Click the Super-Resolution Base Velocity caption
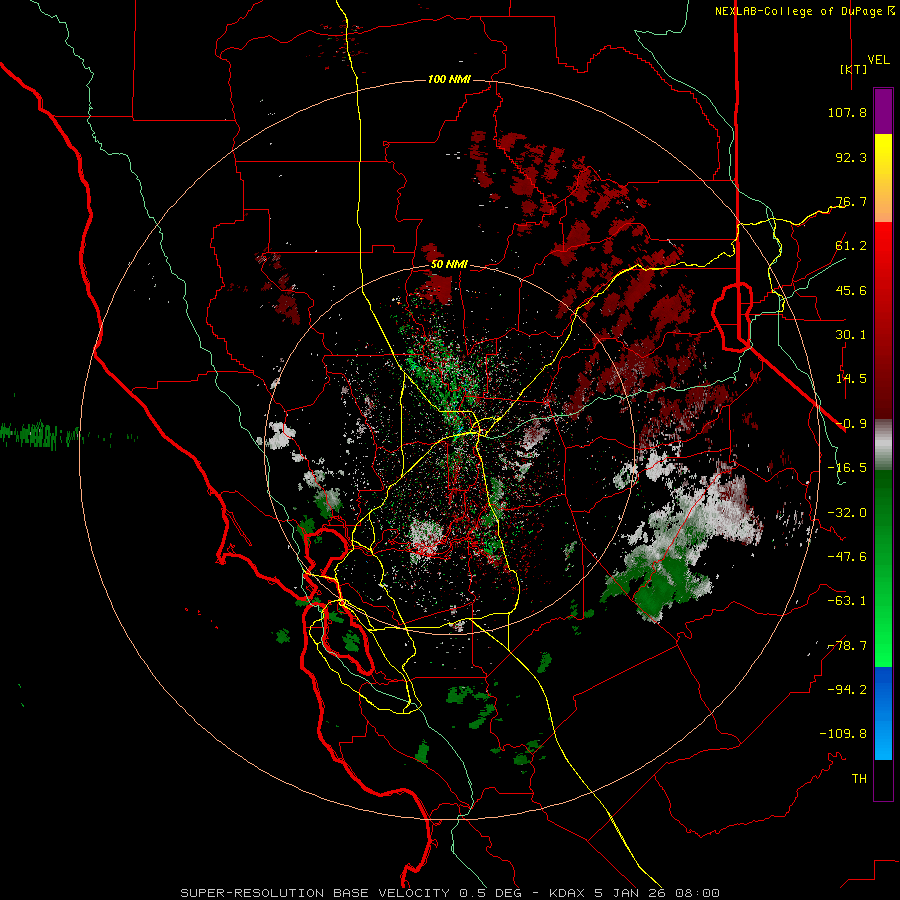 [450, 893]
